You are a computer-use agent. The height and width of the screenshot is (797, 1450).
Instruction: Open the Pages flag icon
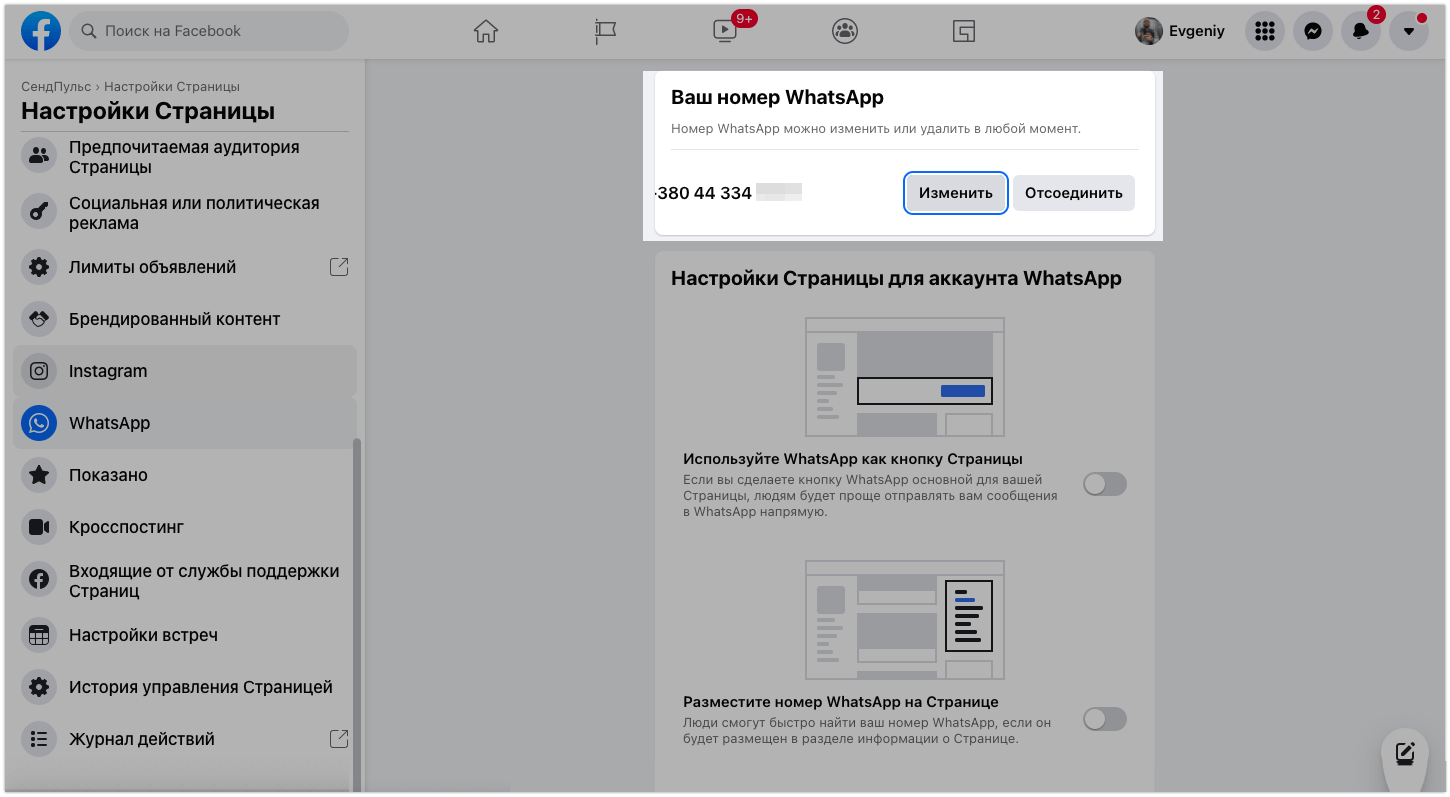605,31
